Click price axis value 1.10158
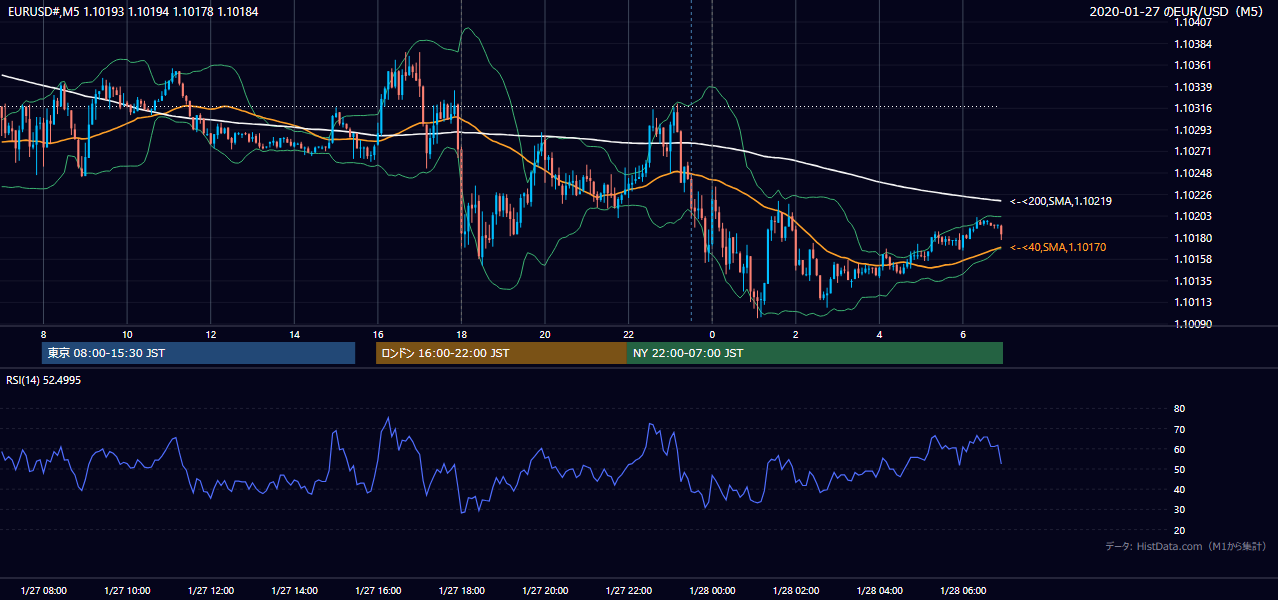The width and height of the screenshot is (1278, 600). click(1193, 259)
